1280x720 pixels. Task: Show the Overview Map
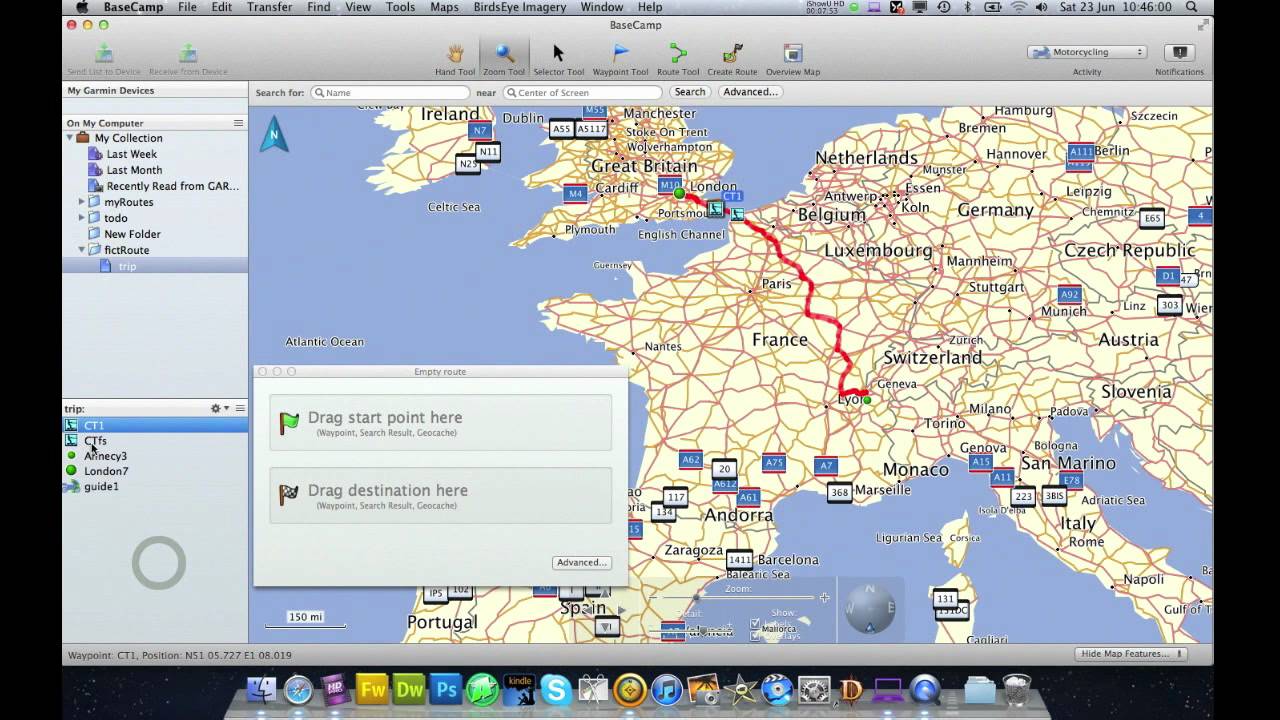point(792,59)
